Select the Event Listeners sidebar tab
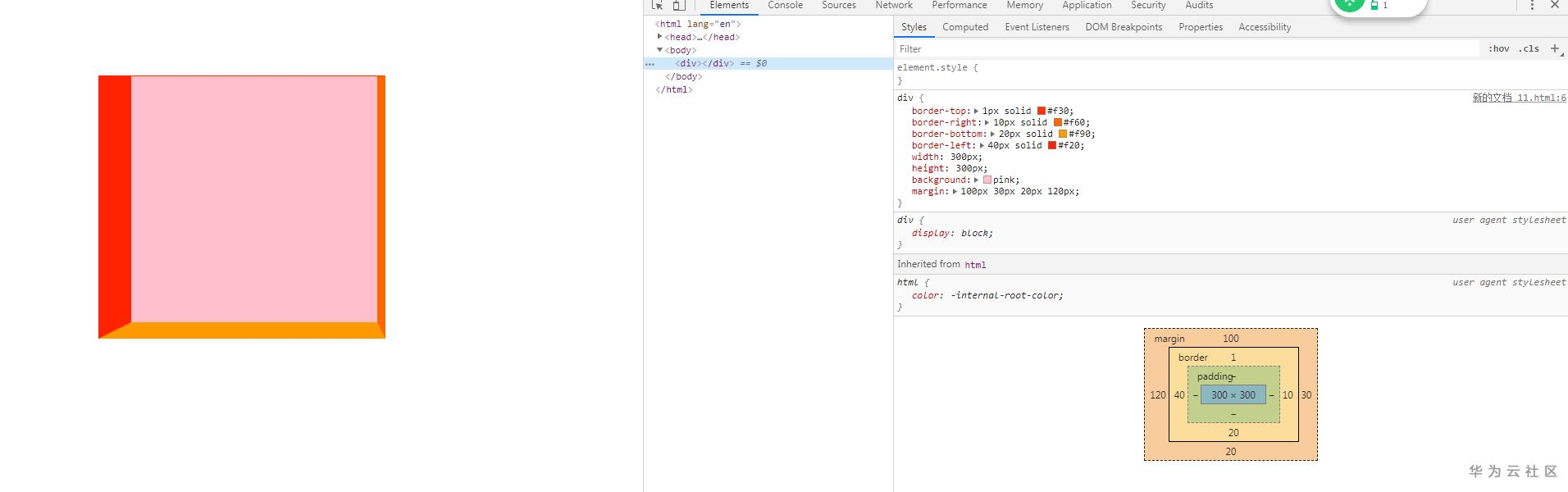1568x492 pixels. (1037, 27)
